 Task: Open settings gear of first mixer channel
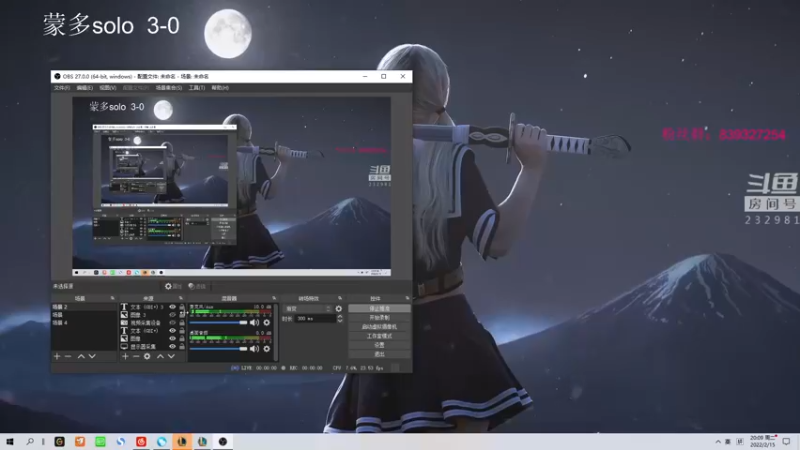[x=266, y=322]
